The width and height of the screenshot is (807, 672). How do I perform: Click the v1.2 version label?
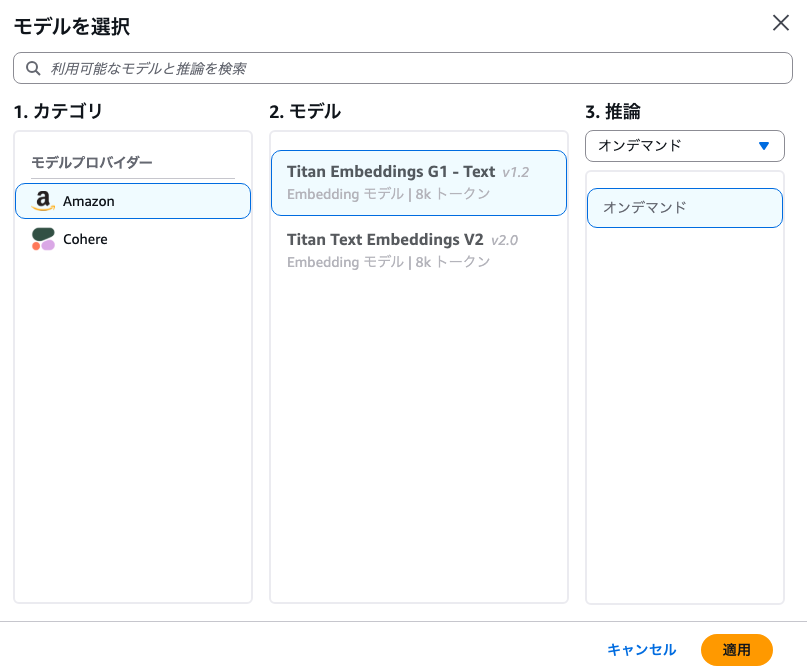click(x=516, y=172)
